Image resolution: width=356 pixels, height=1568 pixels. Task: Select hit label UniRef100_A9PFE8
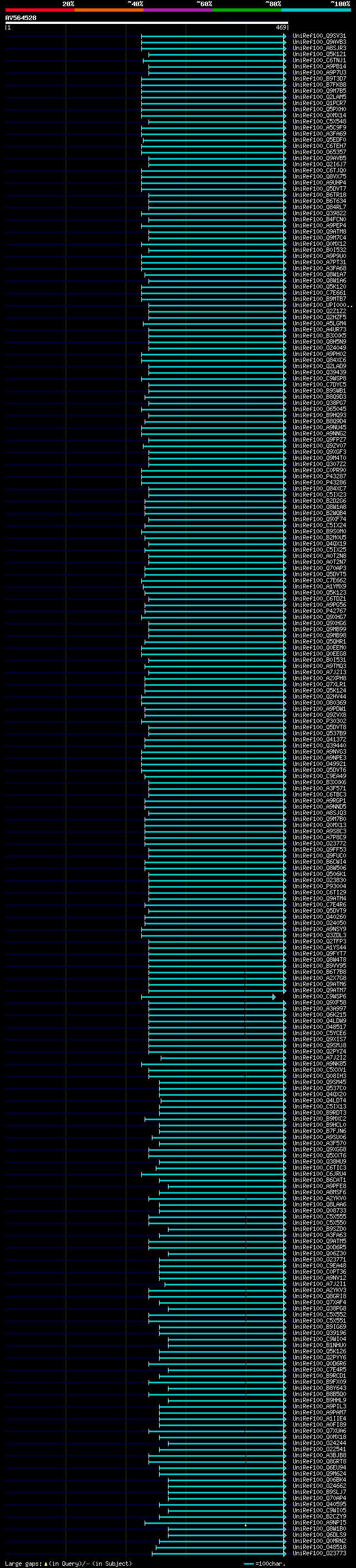(319, 1186)
